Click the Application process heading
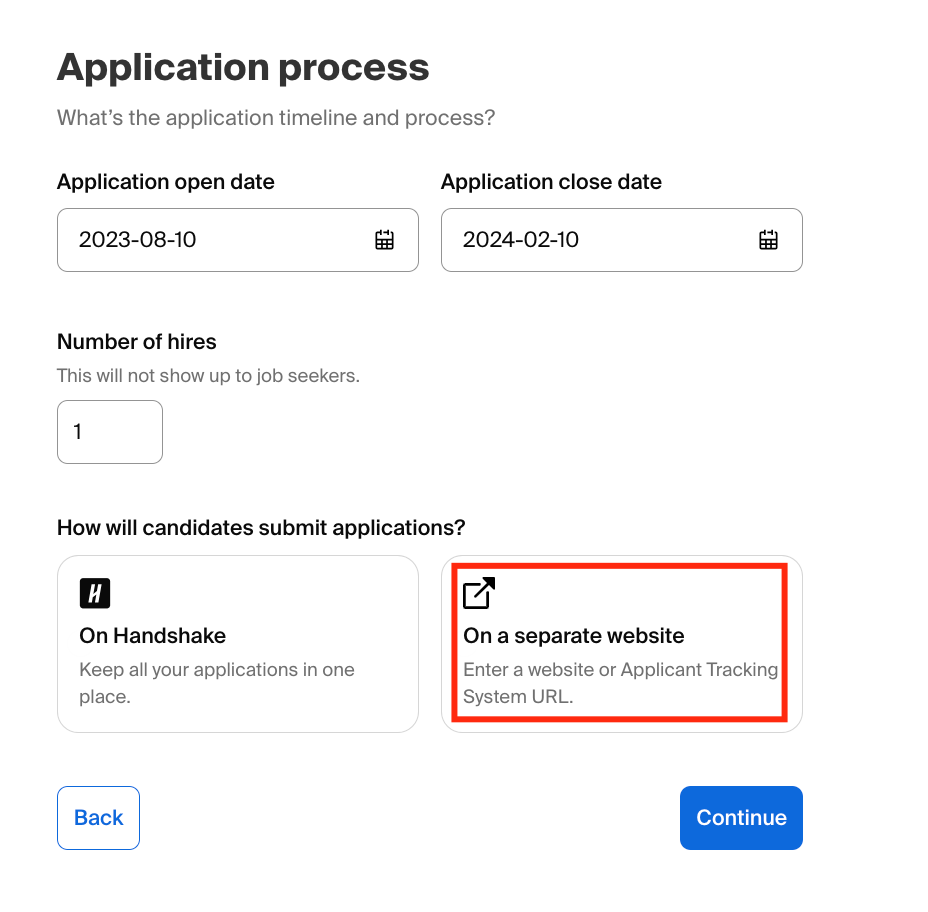 coord(243,68)
